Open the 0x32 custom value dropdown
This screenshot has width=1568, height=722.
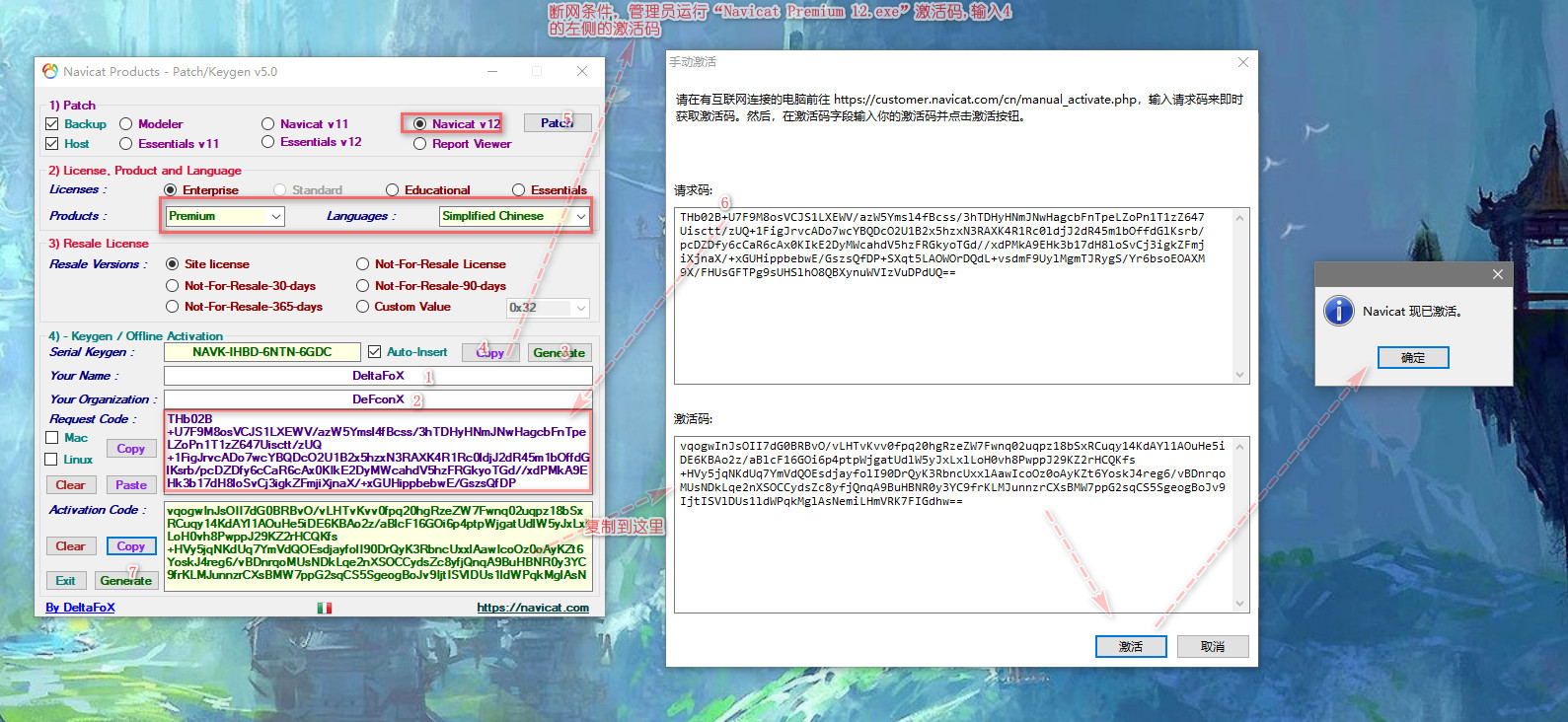tap(548, 308)
